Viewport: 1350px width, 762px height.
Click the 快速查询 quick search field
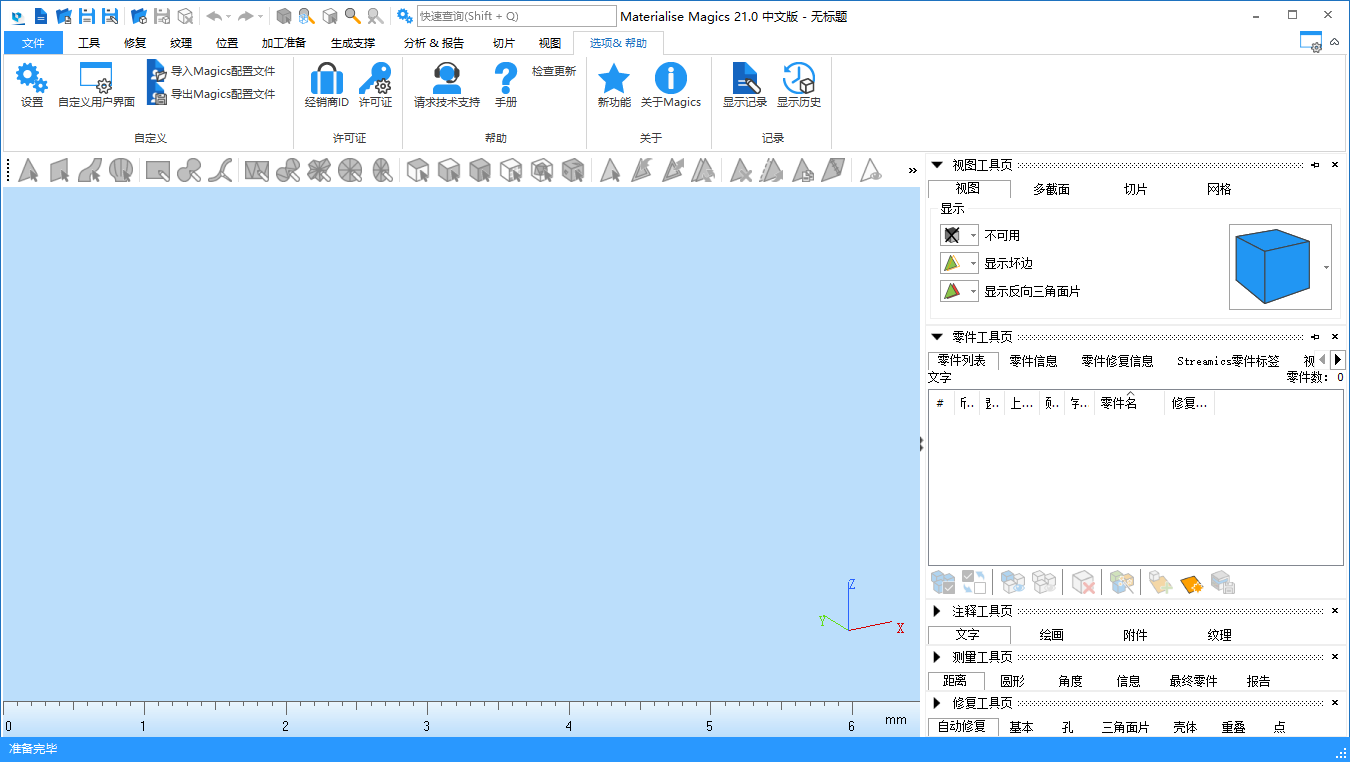pyautogui.click(x=516, y=16)
